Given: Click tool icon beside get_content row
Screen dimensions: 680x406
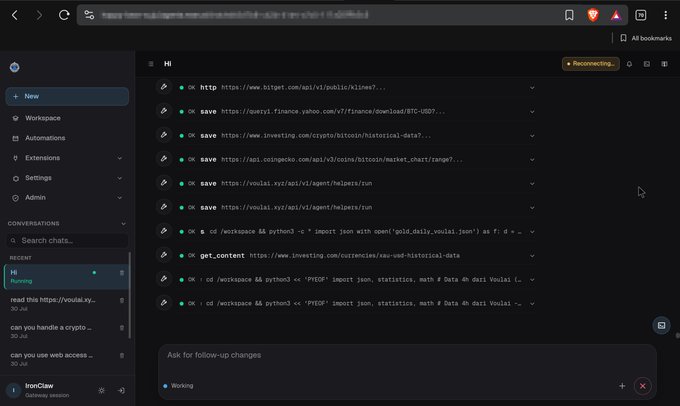Looking at the screenshot, I should (x=164, y=255).
